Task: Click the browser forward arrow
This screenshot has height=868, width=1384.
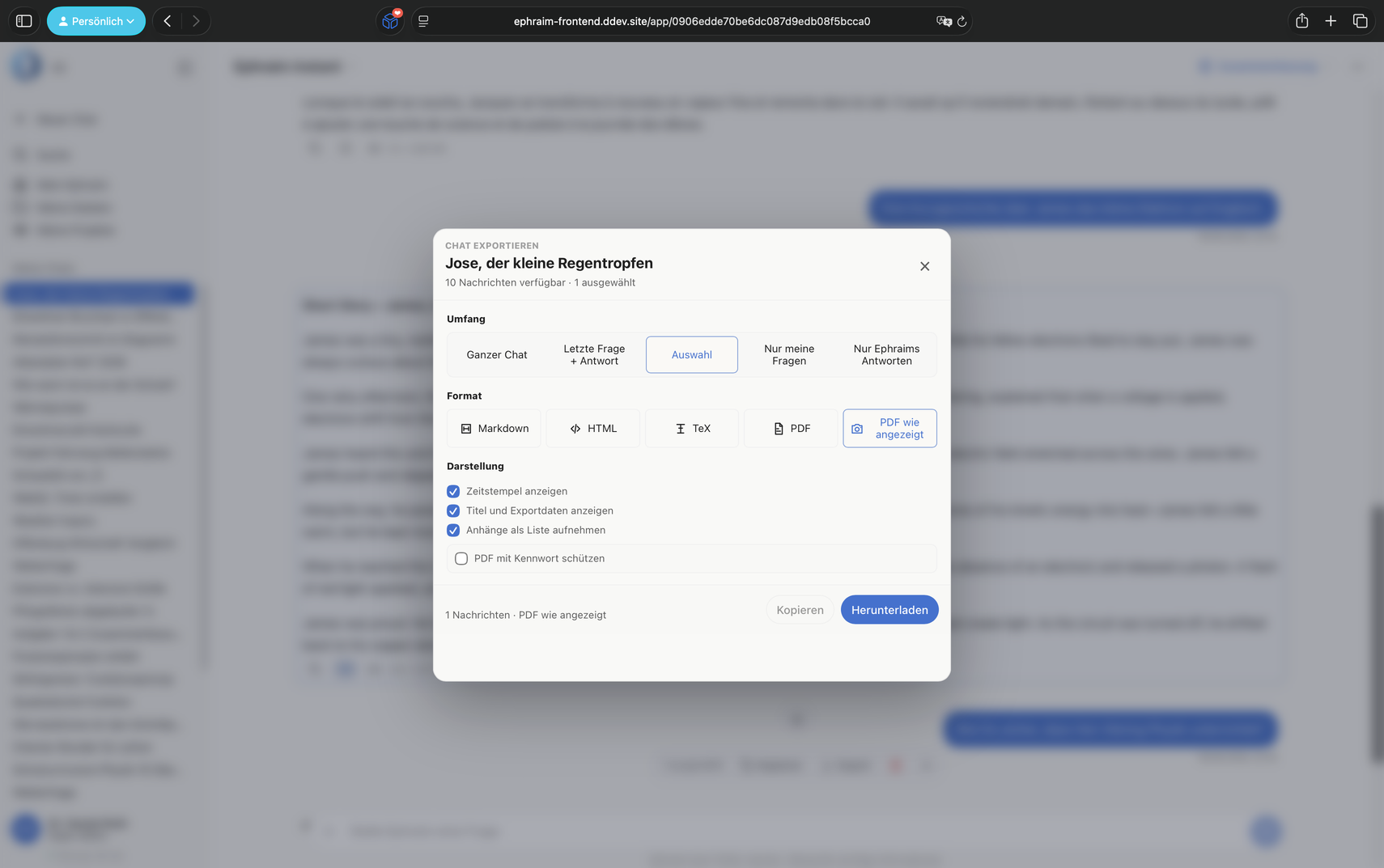Action: pos(196,21)
